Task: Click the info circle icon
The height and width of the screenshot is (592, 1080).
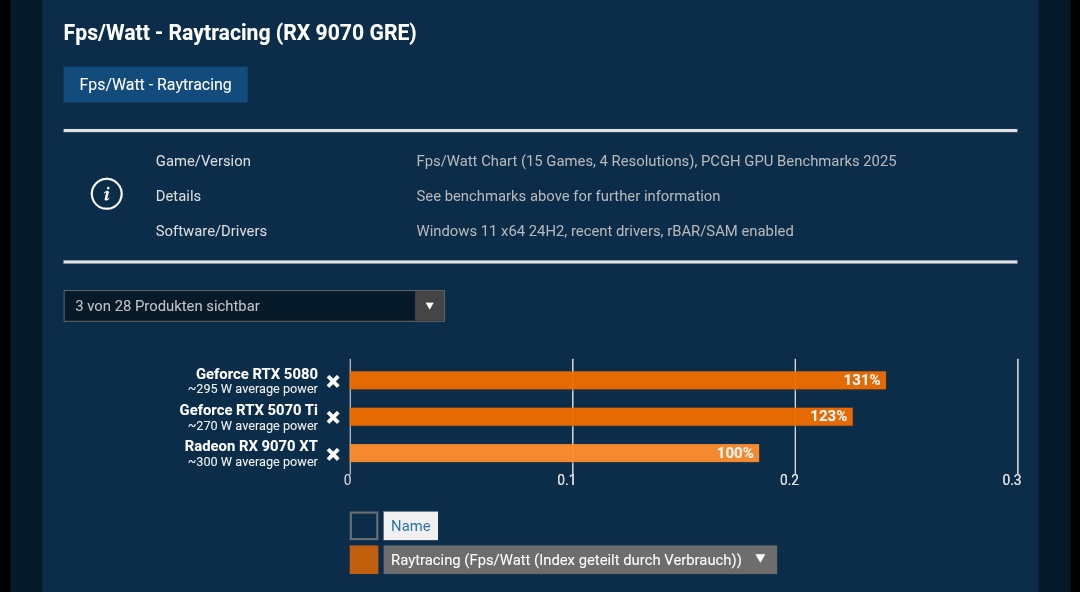Action: click(107, 194)
